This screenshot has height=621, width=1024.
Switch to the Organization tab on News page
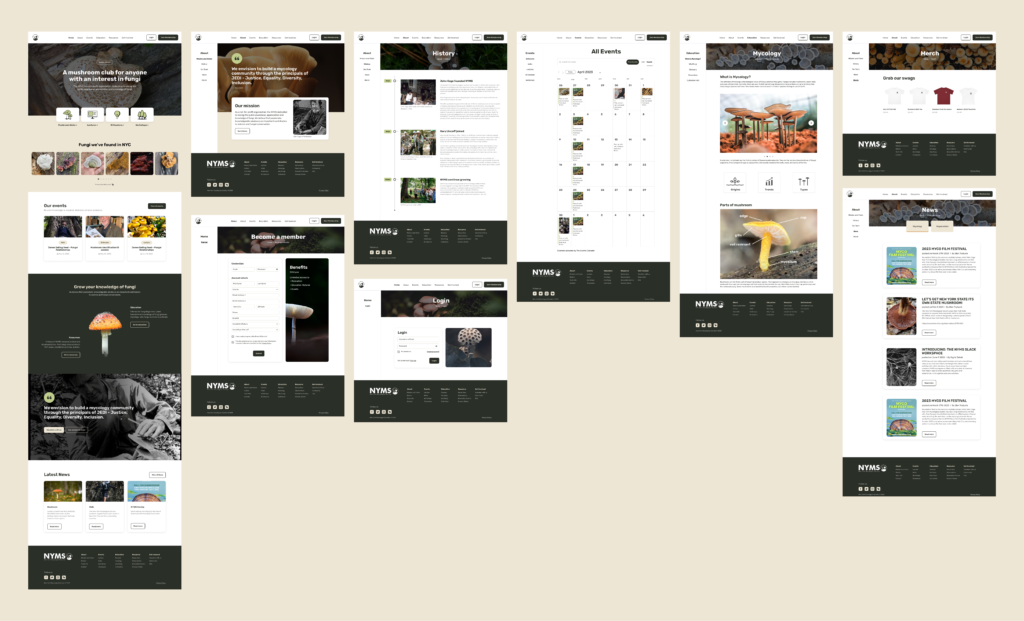point(942,226)
